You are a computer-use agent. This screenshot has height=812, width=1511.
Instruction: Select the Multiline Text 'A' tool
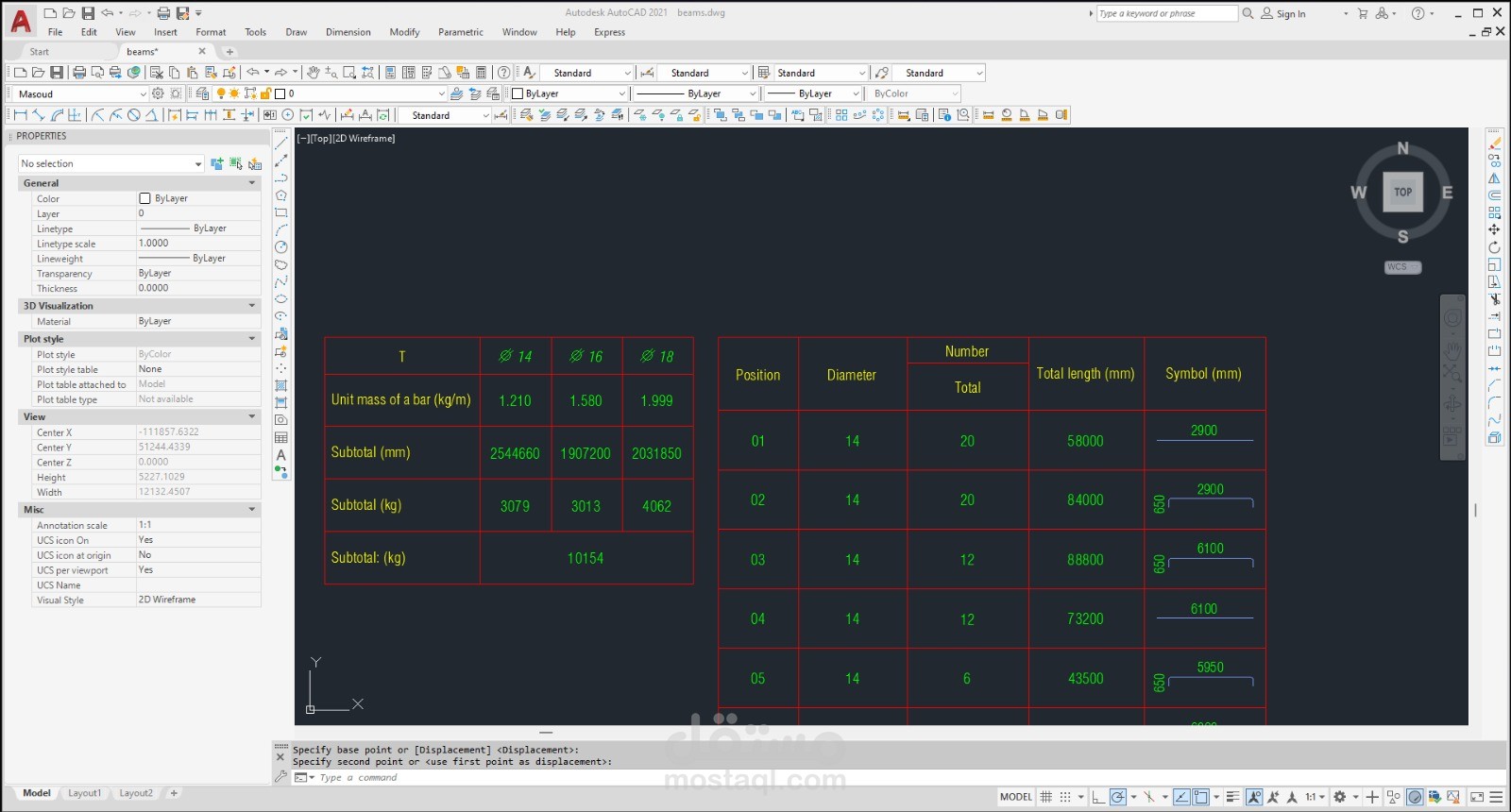(x=281, y=455)
